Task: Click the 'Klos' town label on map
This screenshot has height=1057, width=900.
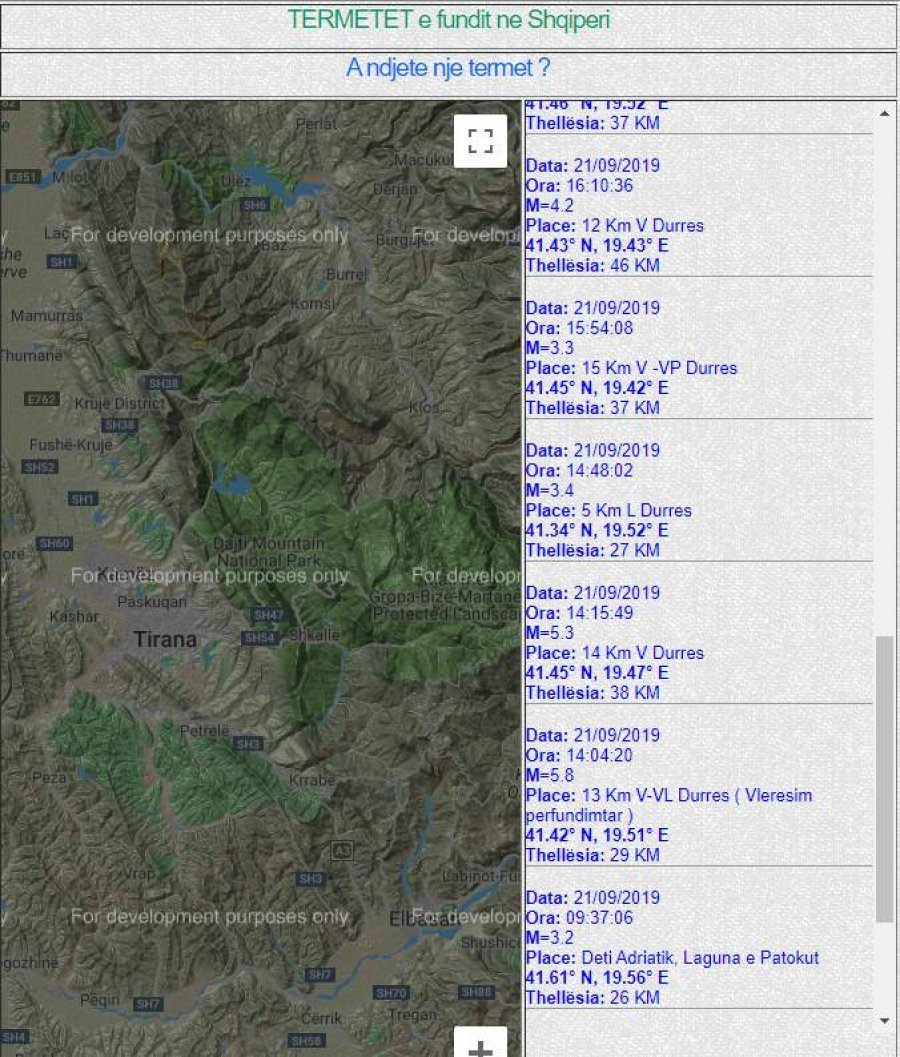Action: (x=424, y=407)
